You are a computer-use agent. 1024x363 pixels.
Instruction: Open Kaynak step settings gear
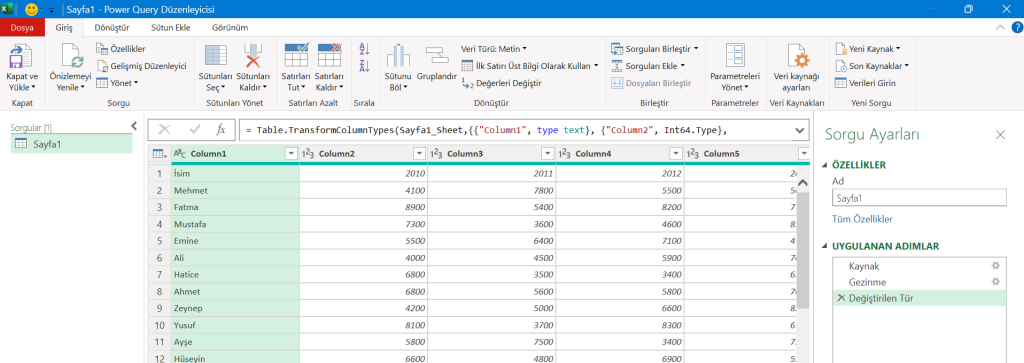pyautogui.click(x=996, y=266)
